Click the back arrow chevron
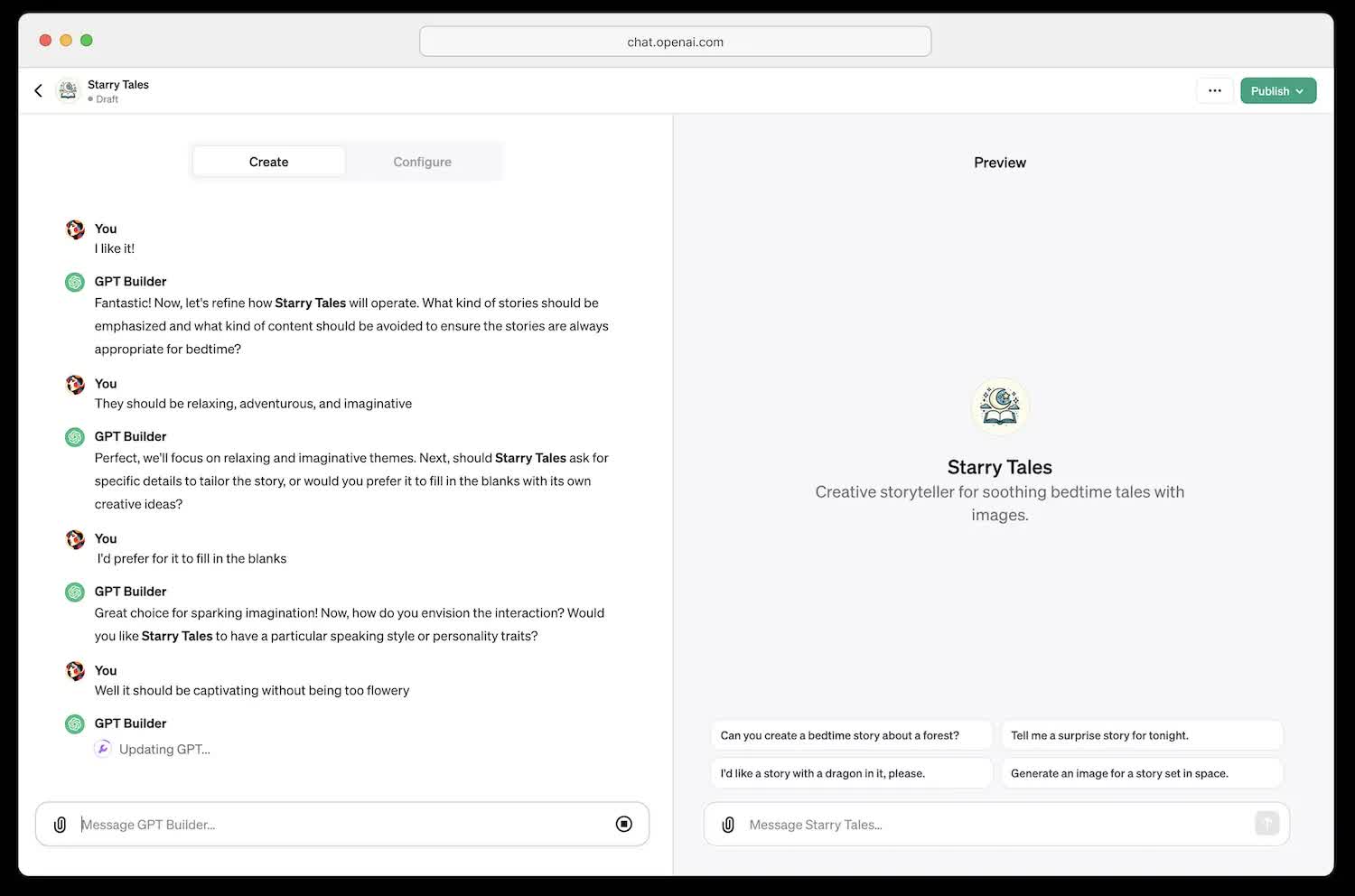The width and height of the screenshot is (1355, 896). tap(38, 90)
